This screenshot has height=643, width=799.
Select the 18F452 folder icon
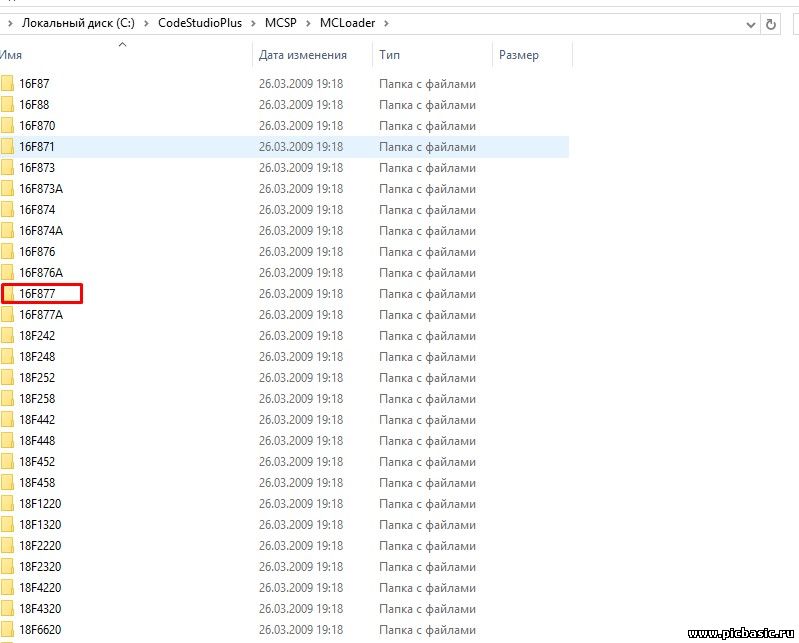click(7, 462)
